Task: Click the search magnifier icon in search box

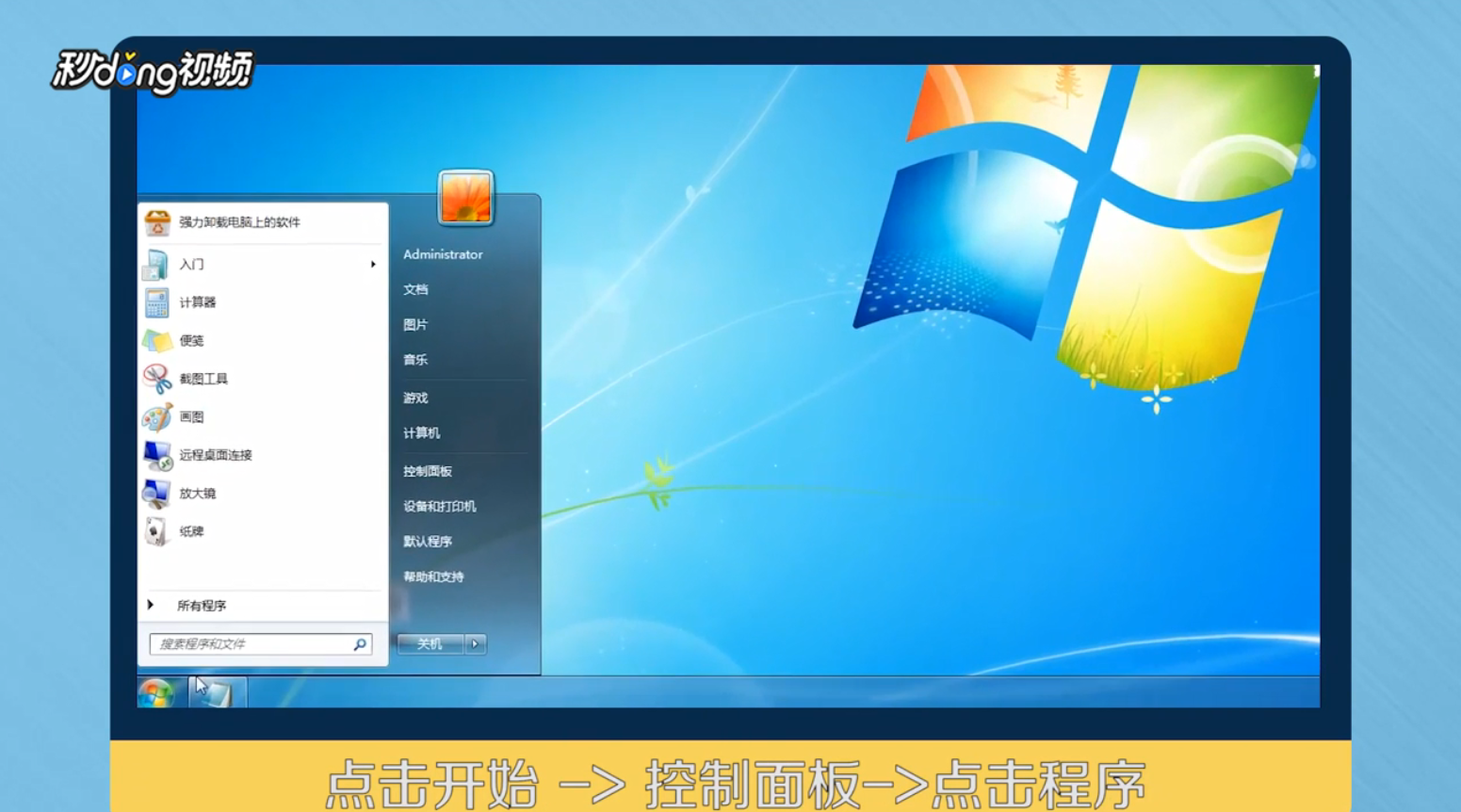Action: tap(360, 644)
